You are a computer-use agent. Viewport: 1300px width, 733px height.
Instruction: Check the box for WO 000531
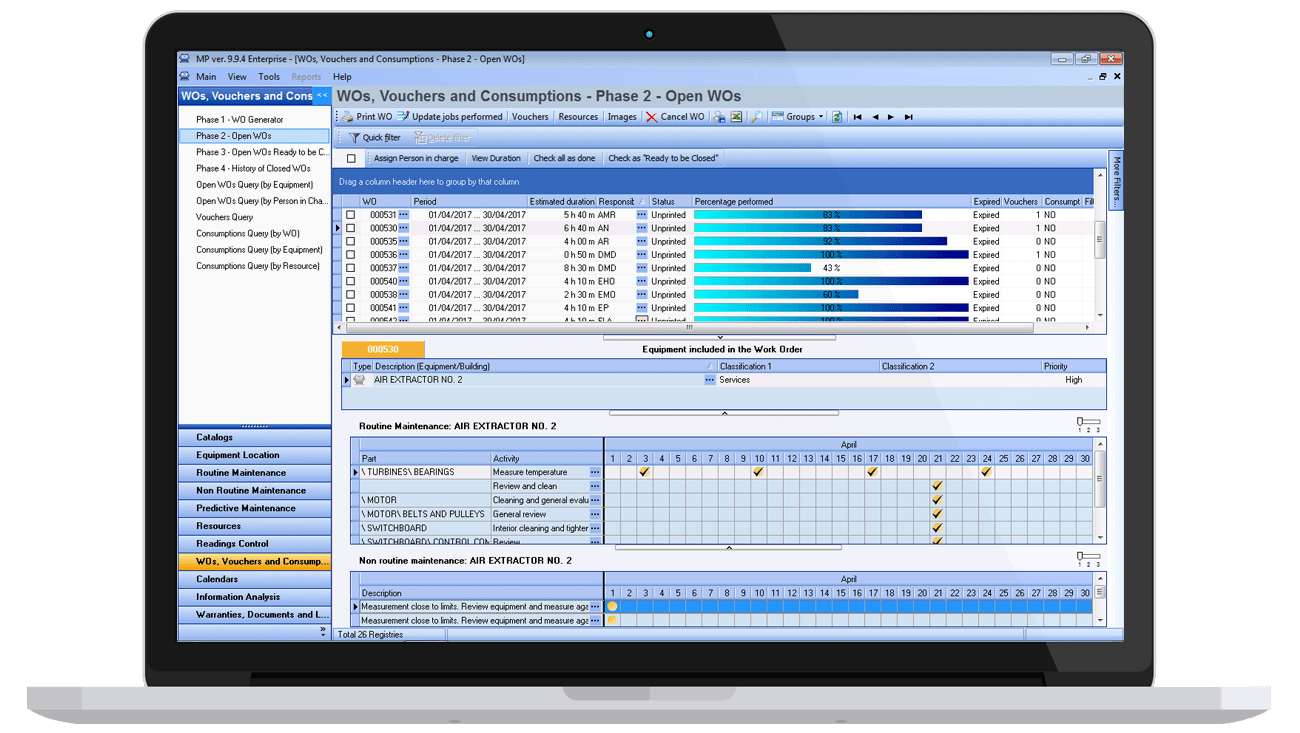pos(350,215)
